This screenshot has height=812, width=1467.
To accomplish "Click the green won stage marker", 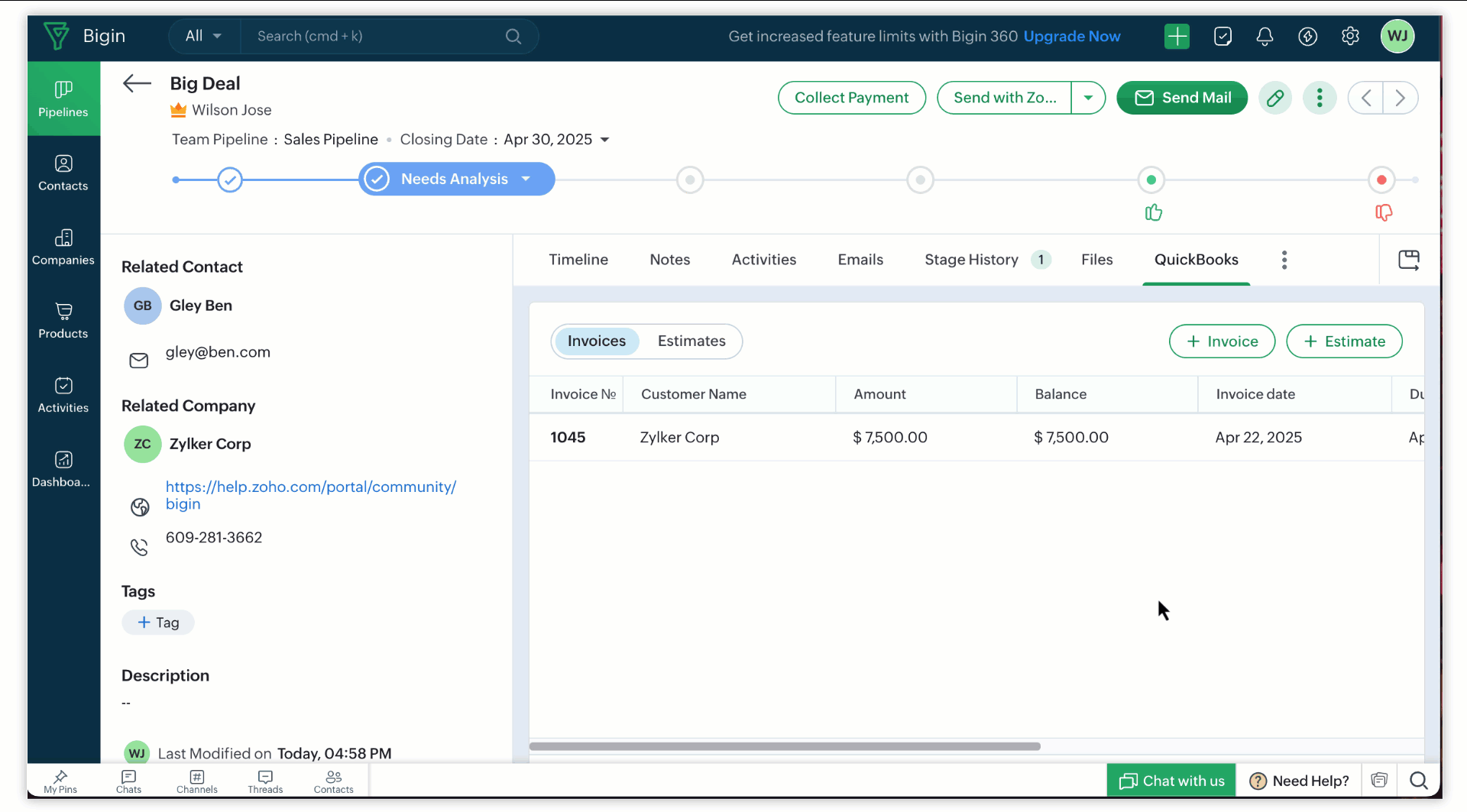I will click(x=1151, y=180).
